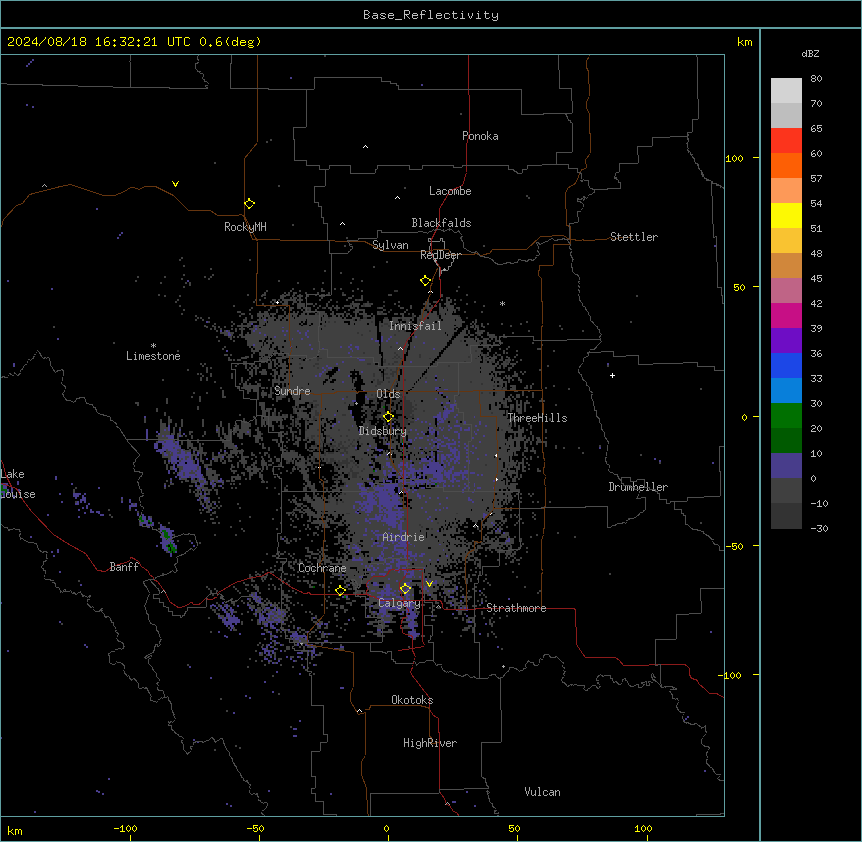The width and height of the screenshot is (862, 842).
Task: Click the Blackfalds city label
Action: coord(441,223)
